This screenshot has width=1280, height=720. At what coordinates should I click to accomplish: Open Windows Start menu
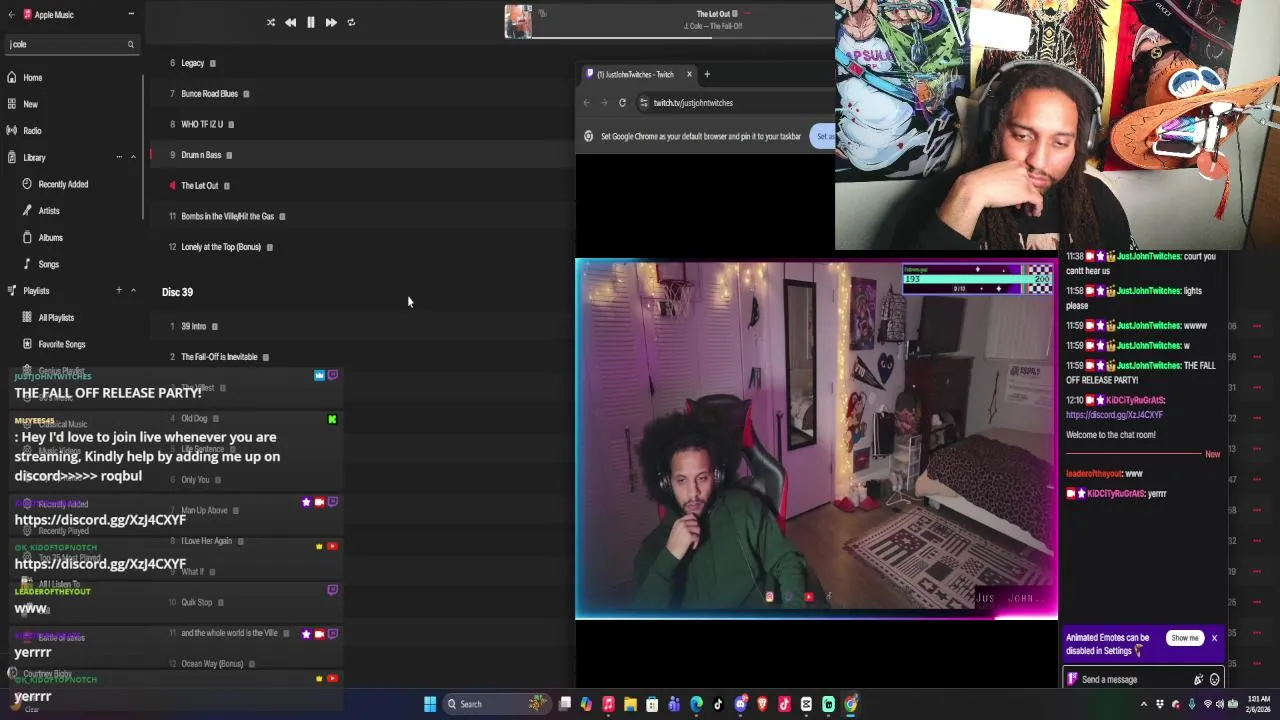430,704
